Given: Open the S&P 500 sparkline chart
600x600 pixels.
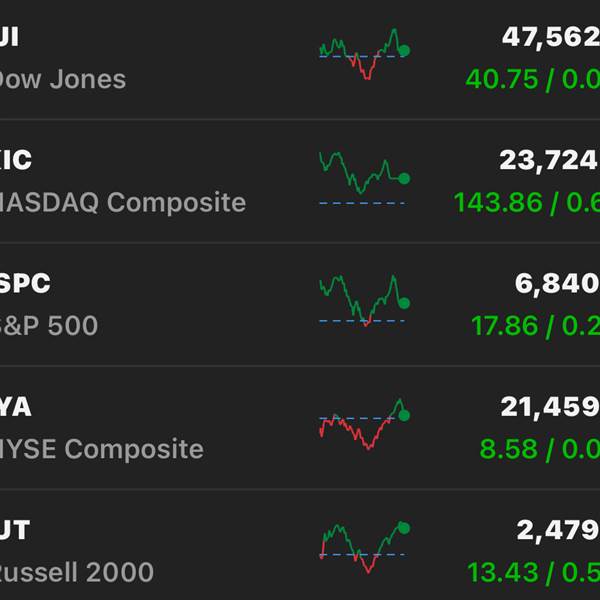Looking at the screenshot, I should [364, 300].
